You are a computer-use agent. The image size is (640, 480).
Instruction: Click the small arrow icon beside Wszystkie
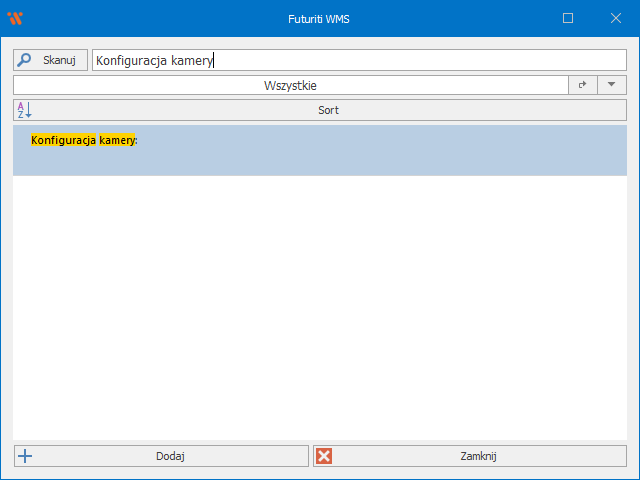[583, 86]
